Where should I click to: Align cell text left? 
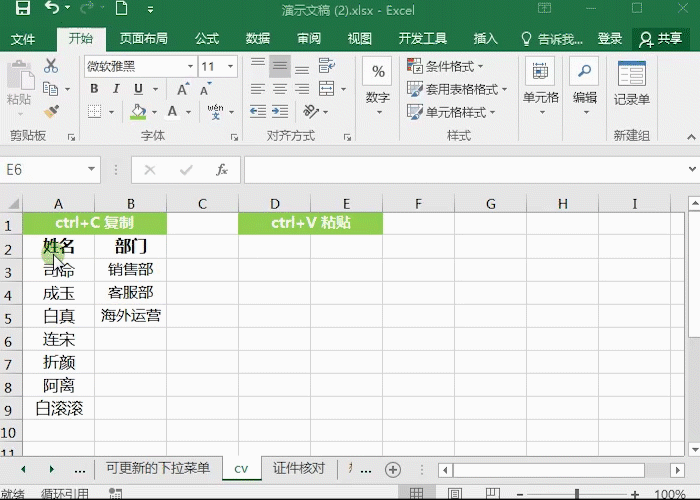258,89
